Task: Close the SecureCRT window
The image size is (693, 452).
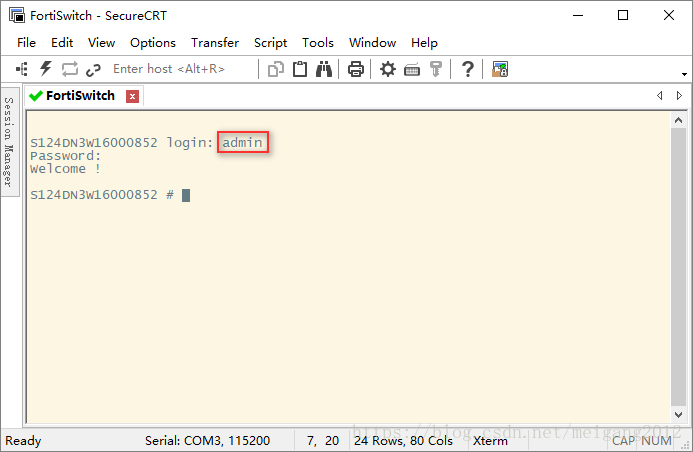Action: click(x=669, y=15)
